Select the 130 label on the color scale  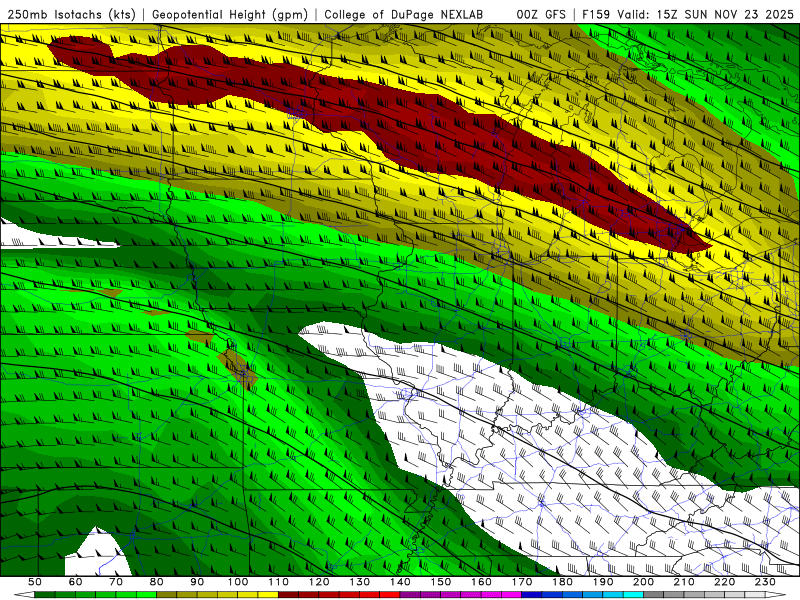click(x=360, y=582)
